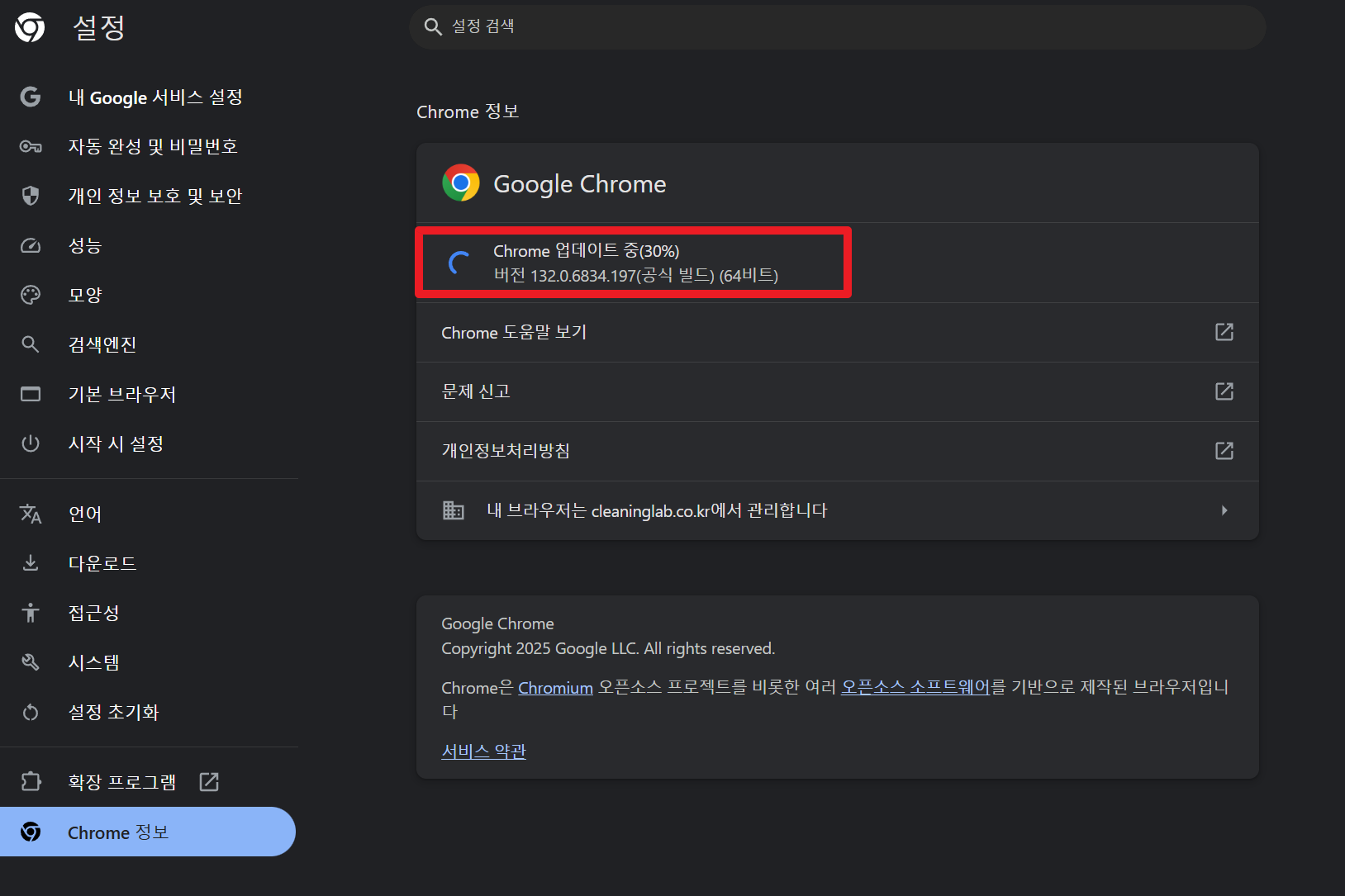Click 문제 신고 row
Viewport: 1345px width, 896px height.
pos(837,391)
